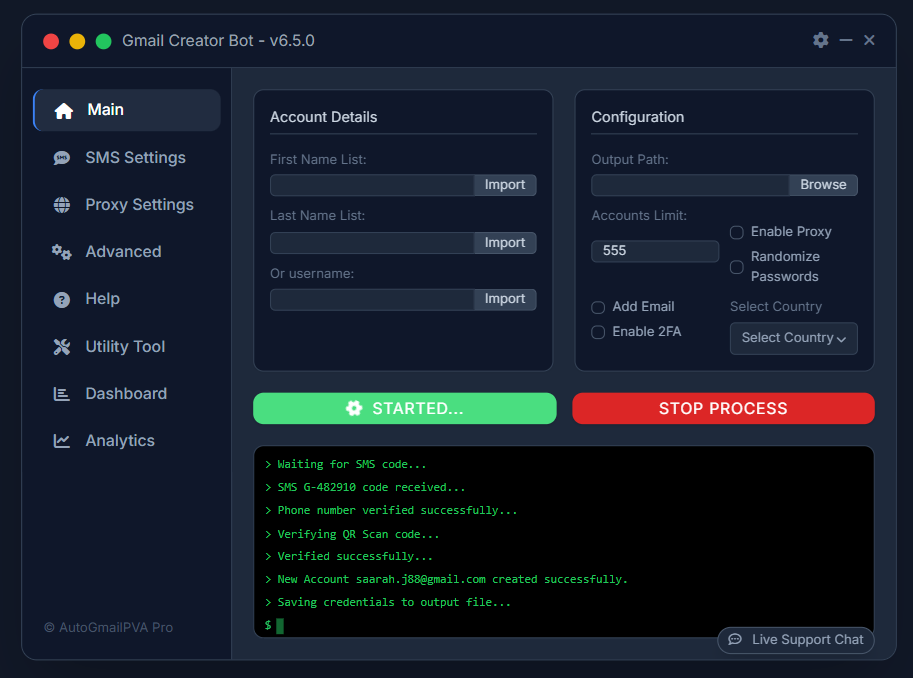Open Dashboard with its list icon
Viewport: 913px width, 678px height.
pos(60,393)
